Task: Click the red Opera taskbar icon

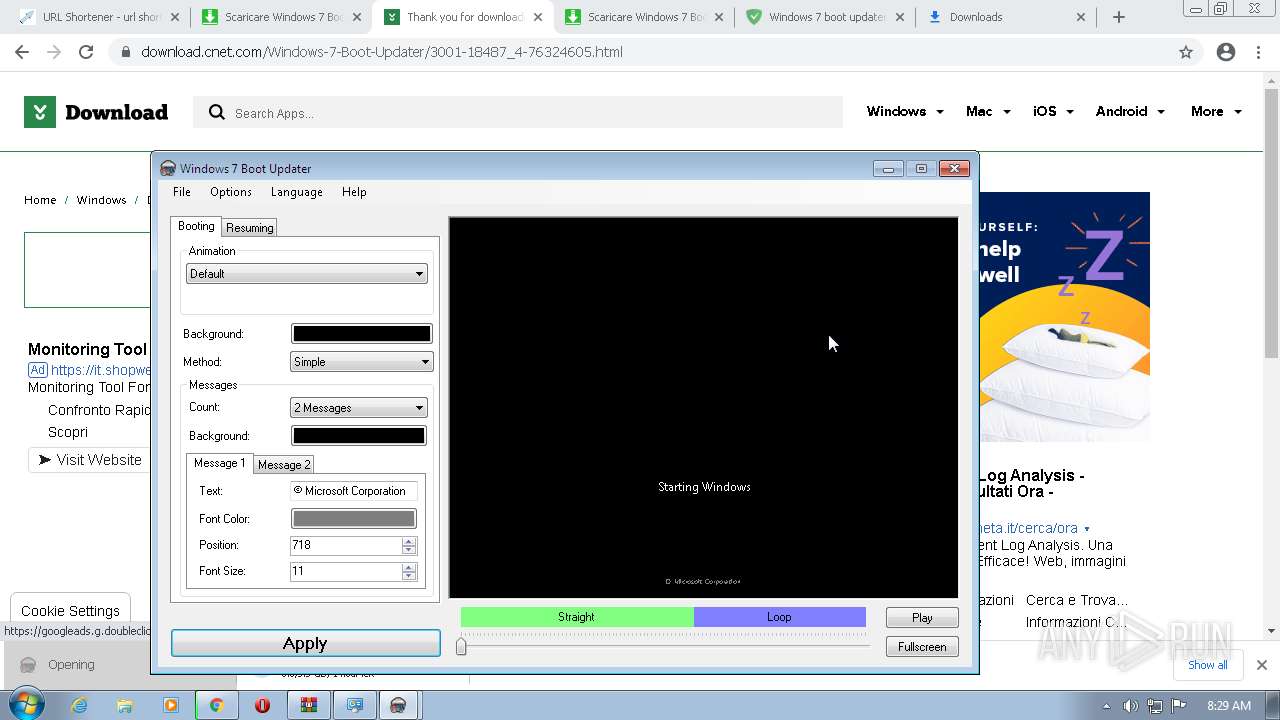Action: pos(262,705)
